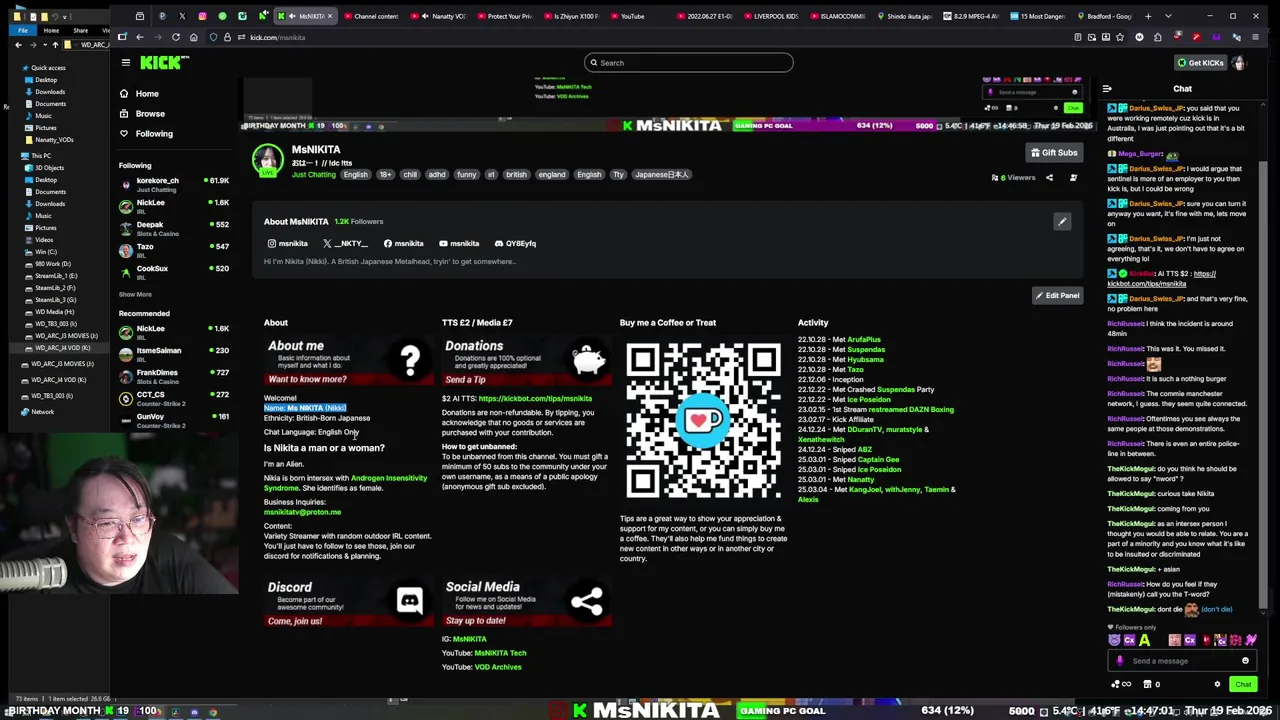This screenshot has width=1280, height=720.
Task: Select Network in File Explorer tree
Action: pyautogui.click(x=42, y=411)
